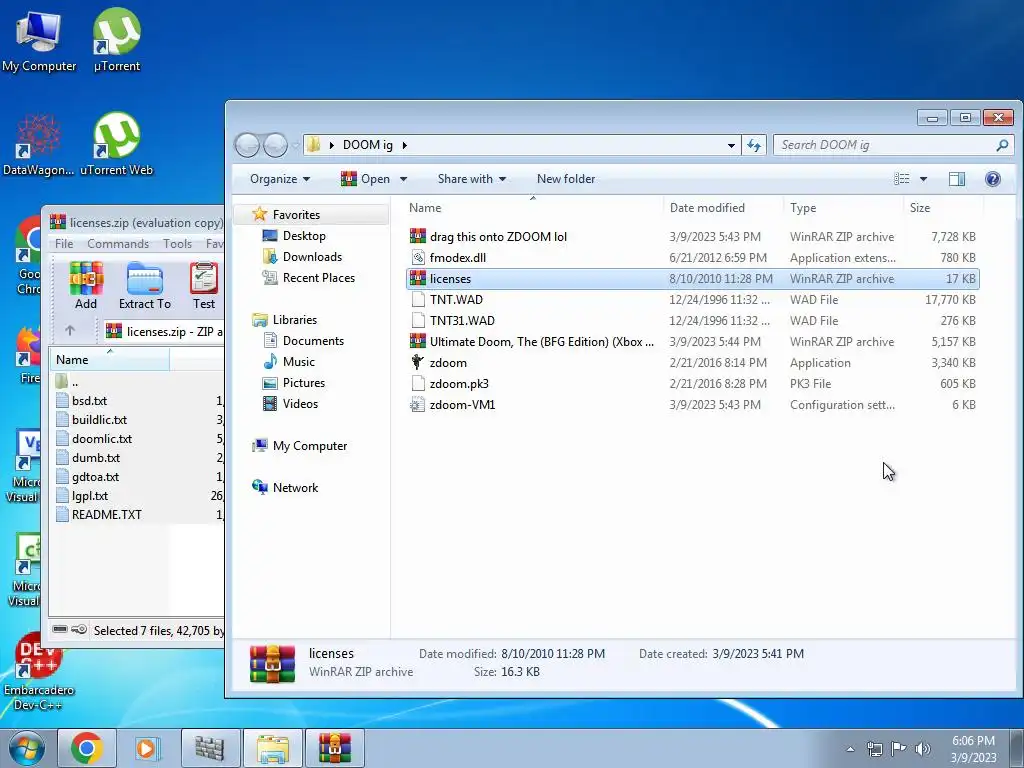Open Music library in navigation pane
This screenshot has width=1024, height=768.
point(298,362)
